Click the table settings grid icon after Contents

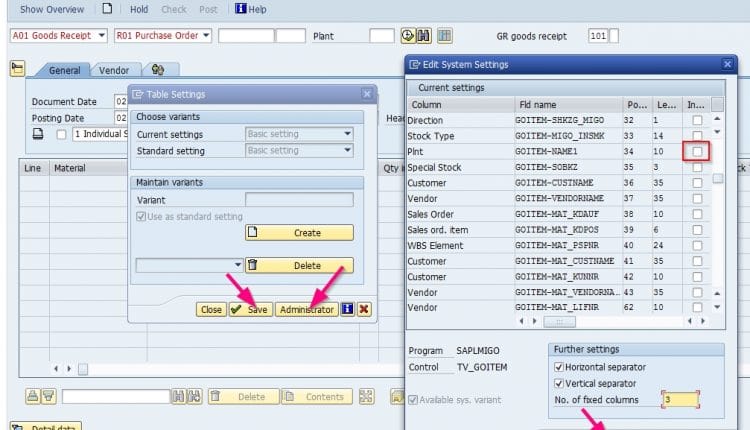coord(366,397)
